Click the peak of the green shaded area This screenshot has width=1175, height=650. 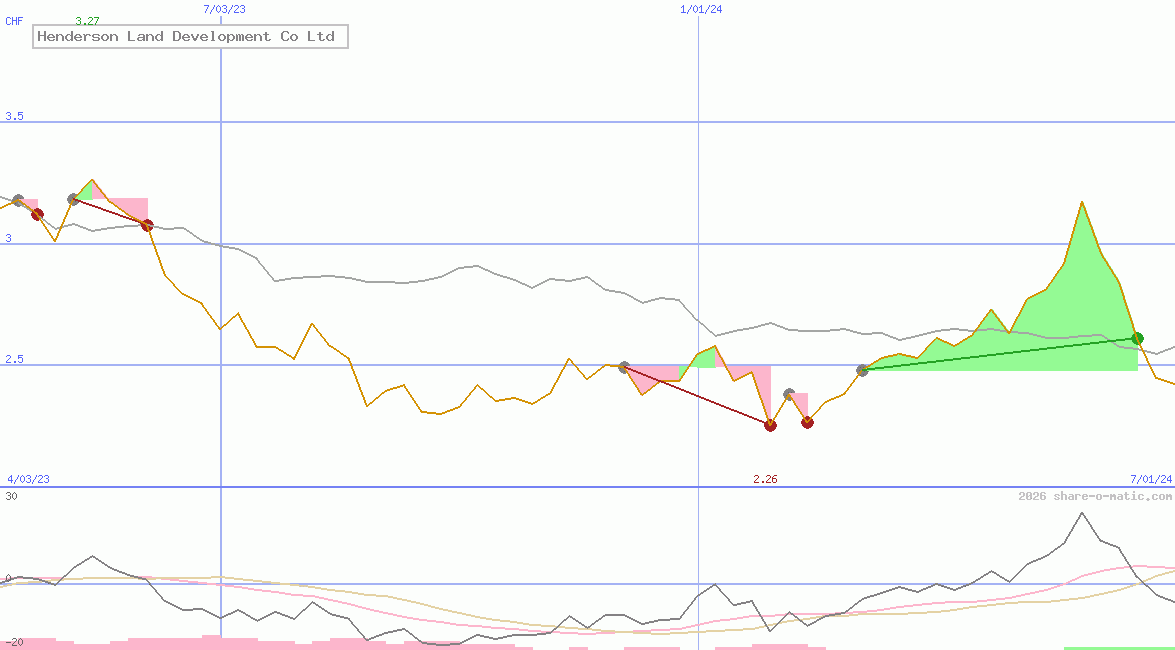[1081, 203]
